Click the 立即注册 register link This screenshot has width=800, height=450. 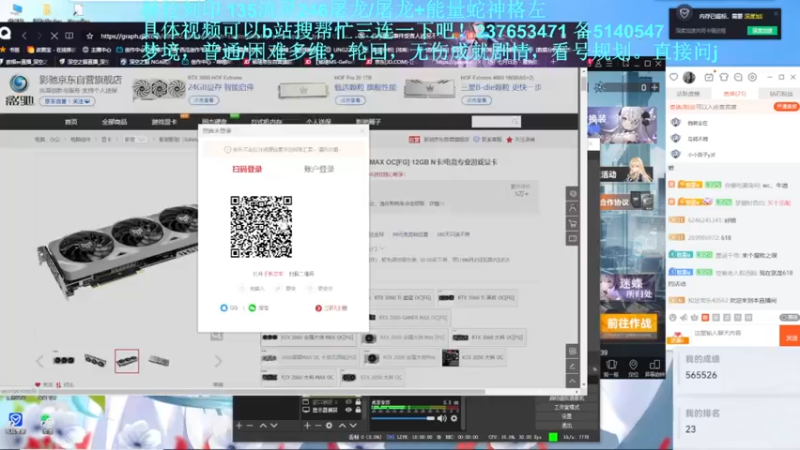(x=331, y=308)
